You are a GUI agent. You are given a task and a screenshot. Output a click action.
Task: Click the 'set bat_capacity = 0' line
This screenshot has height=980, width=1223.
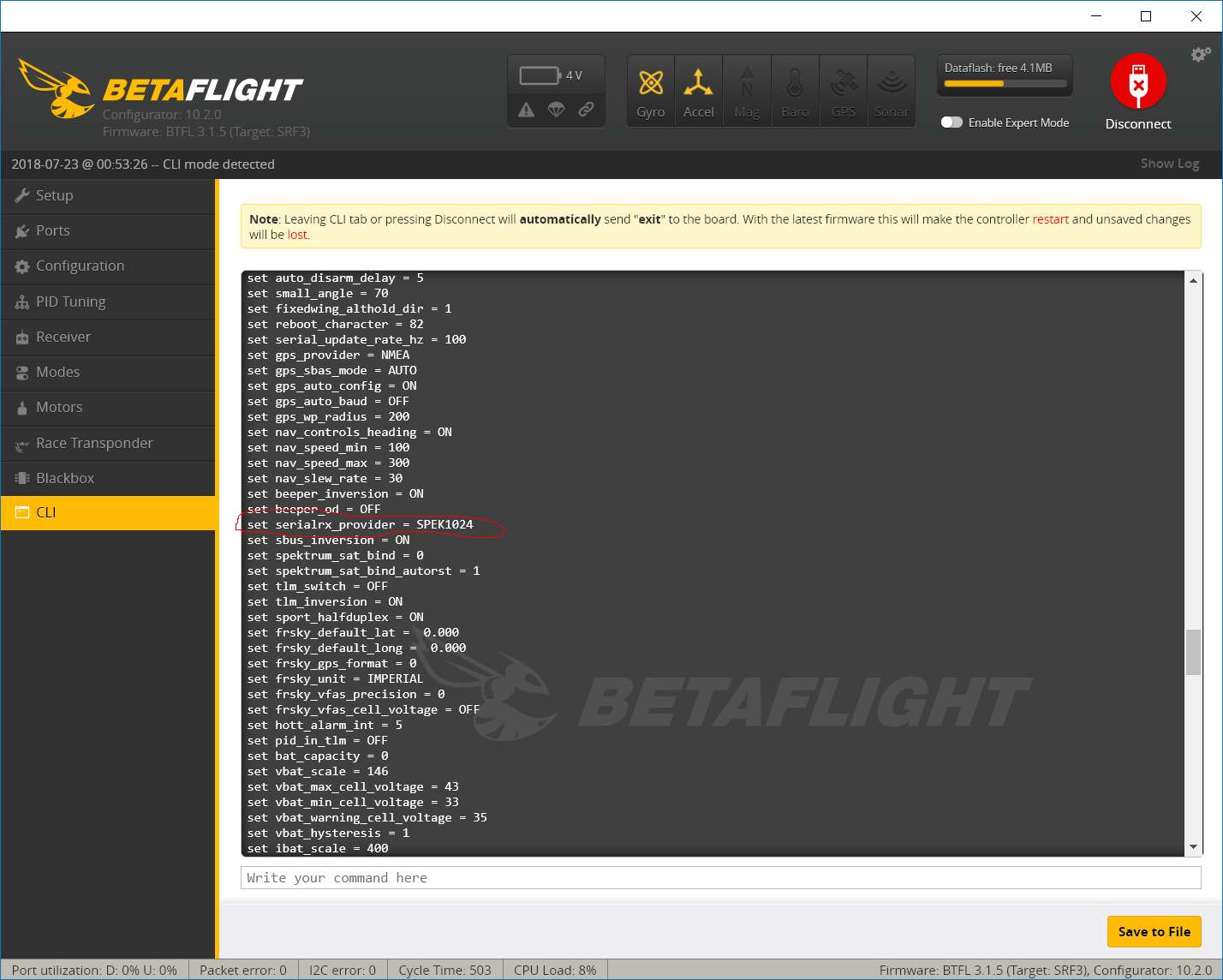click(318, 756)
